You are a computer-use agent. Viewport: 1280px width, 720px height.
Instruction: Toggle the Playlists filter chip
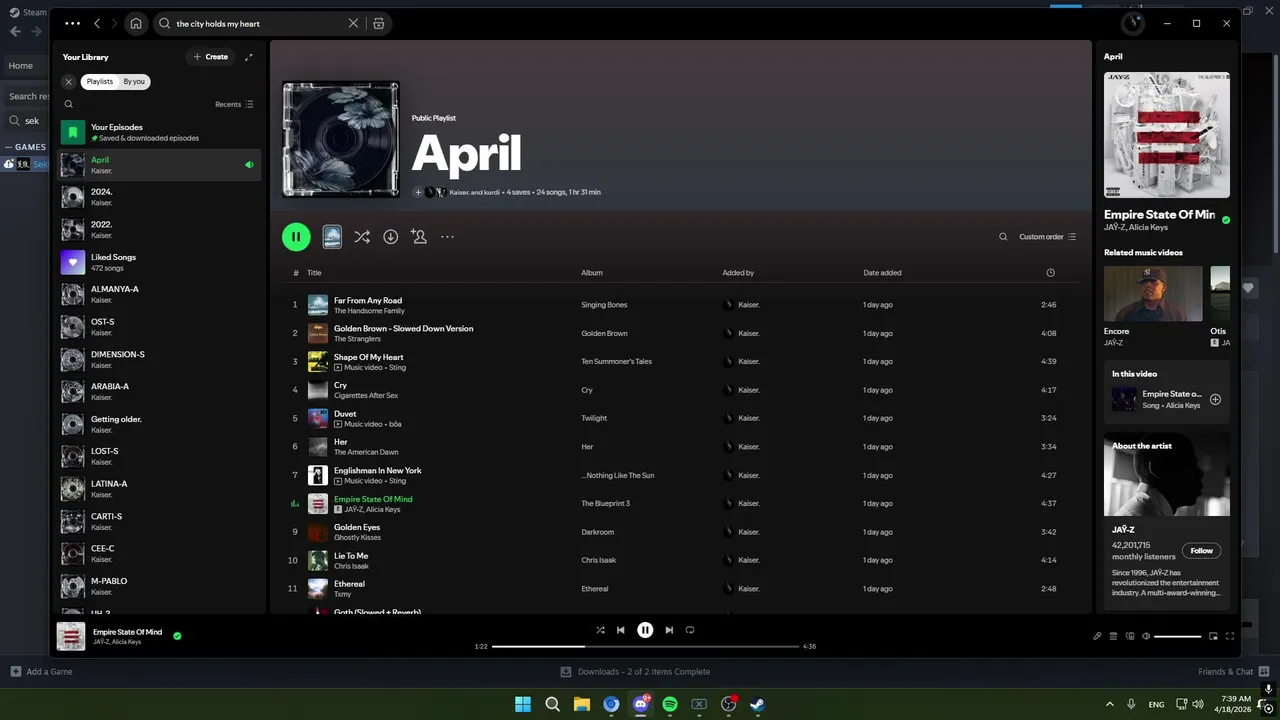pyautogui.click(x=100, y=82)
